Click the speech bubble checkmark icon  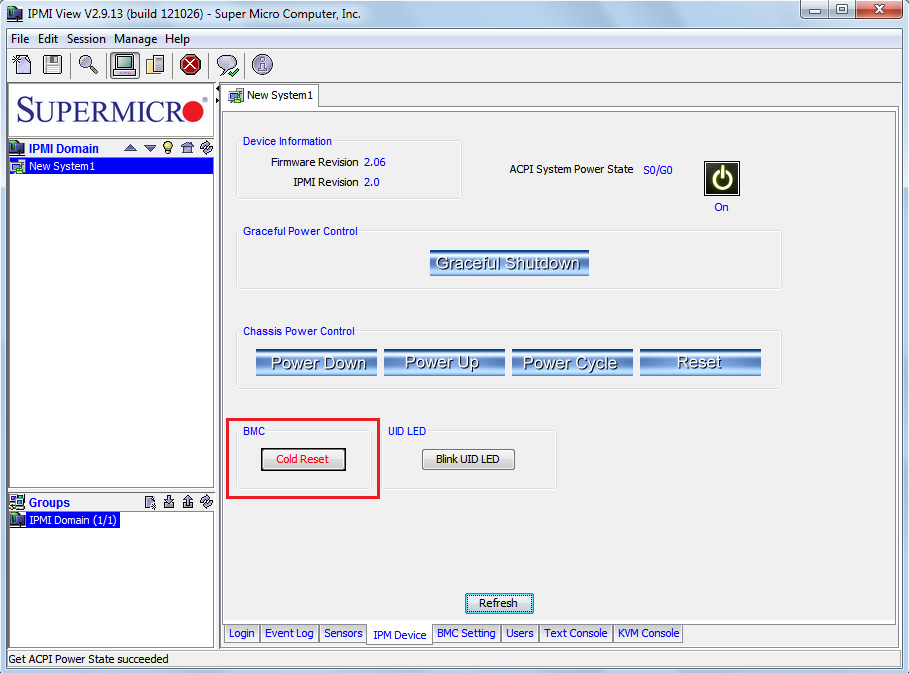point(227,65)
